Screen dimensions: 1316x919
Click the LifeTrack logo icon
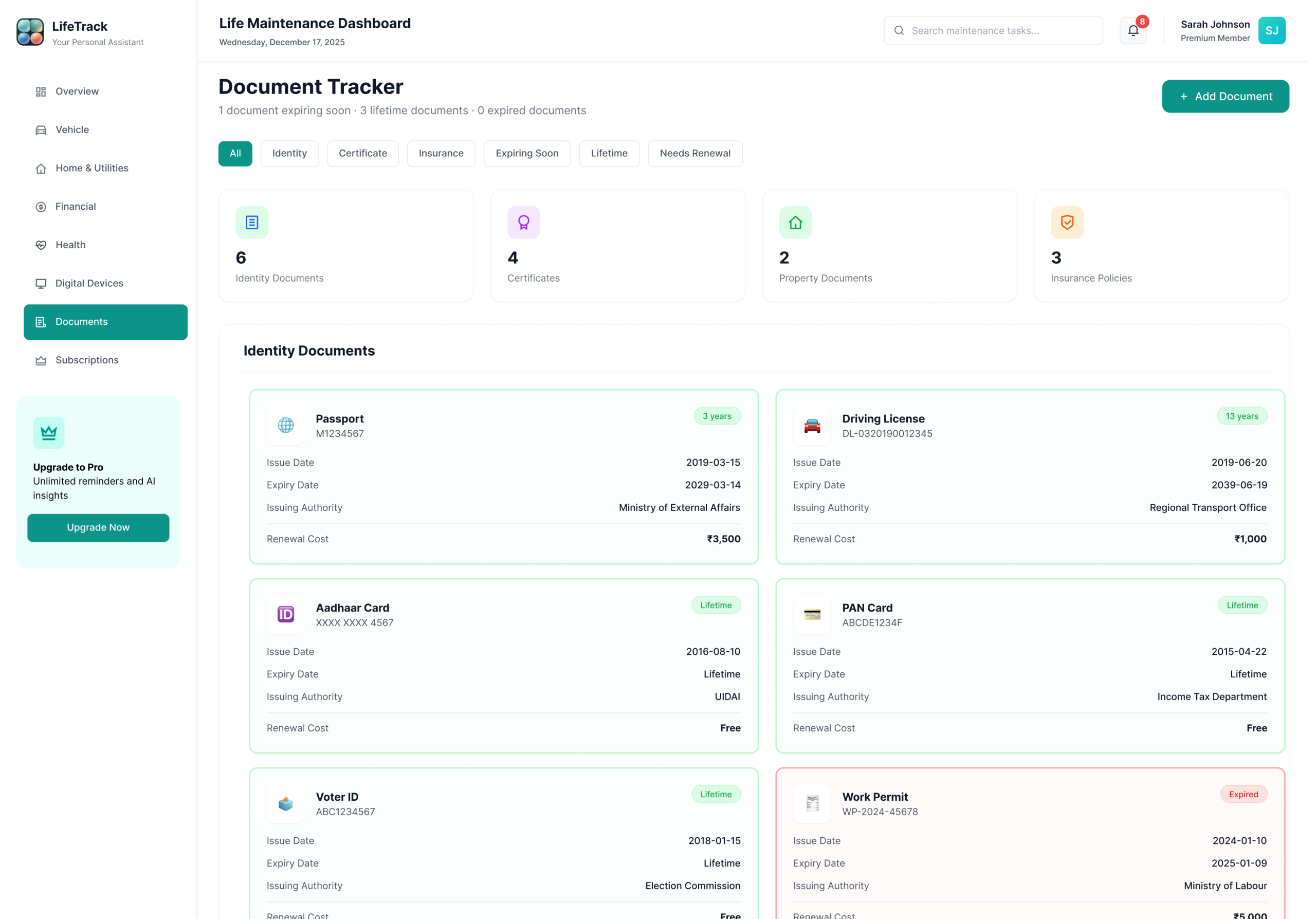pyautogui.click(x=30, y=31)
